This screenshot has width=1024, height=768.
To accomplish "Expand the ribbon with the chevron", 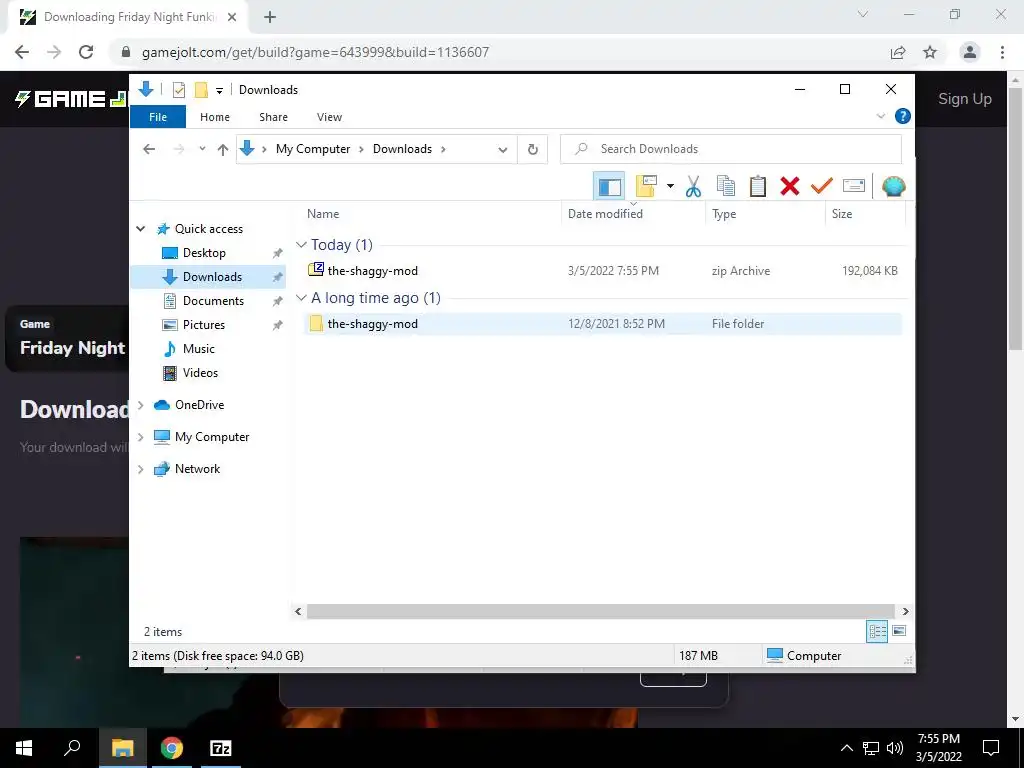I will [881, 116].
